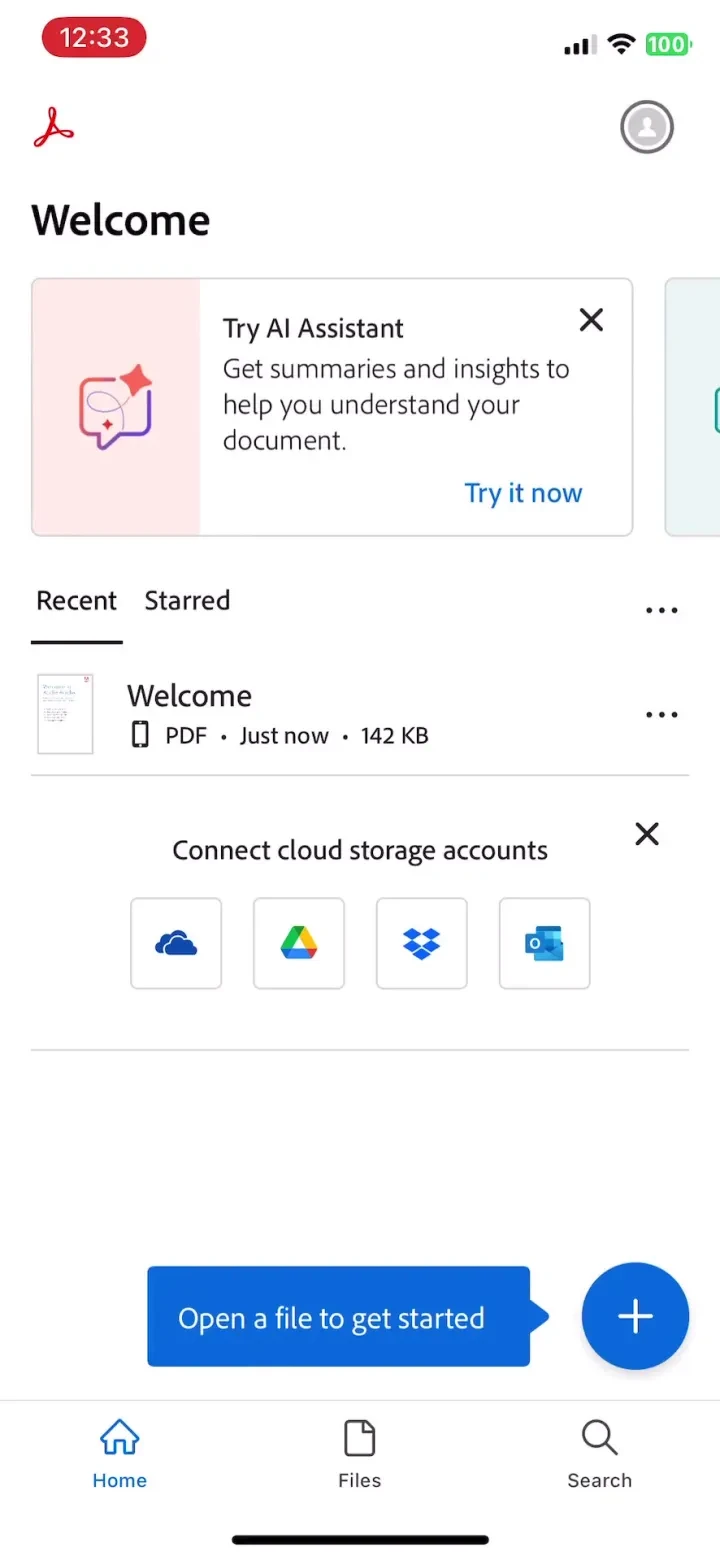Connect a Dropbox account
The width and height of the screenshot is (720, 1560).
422,943
